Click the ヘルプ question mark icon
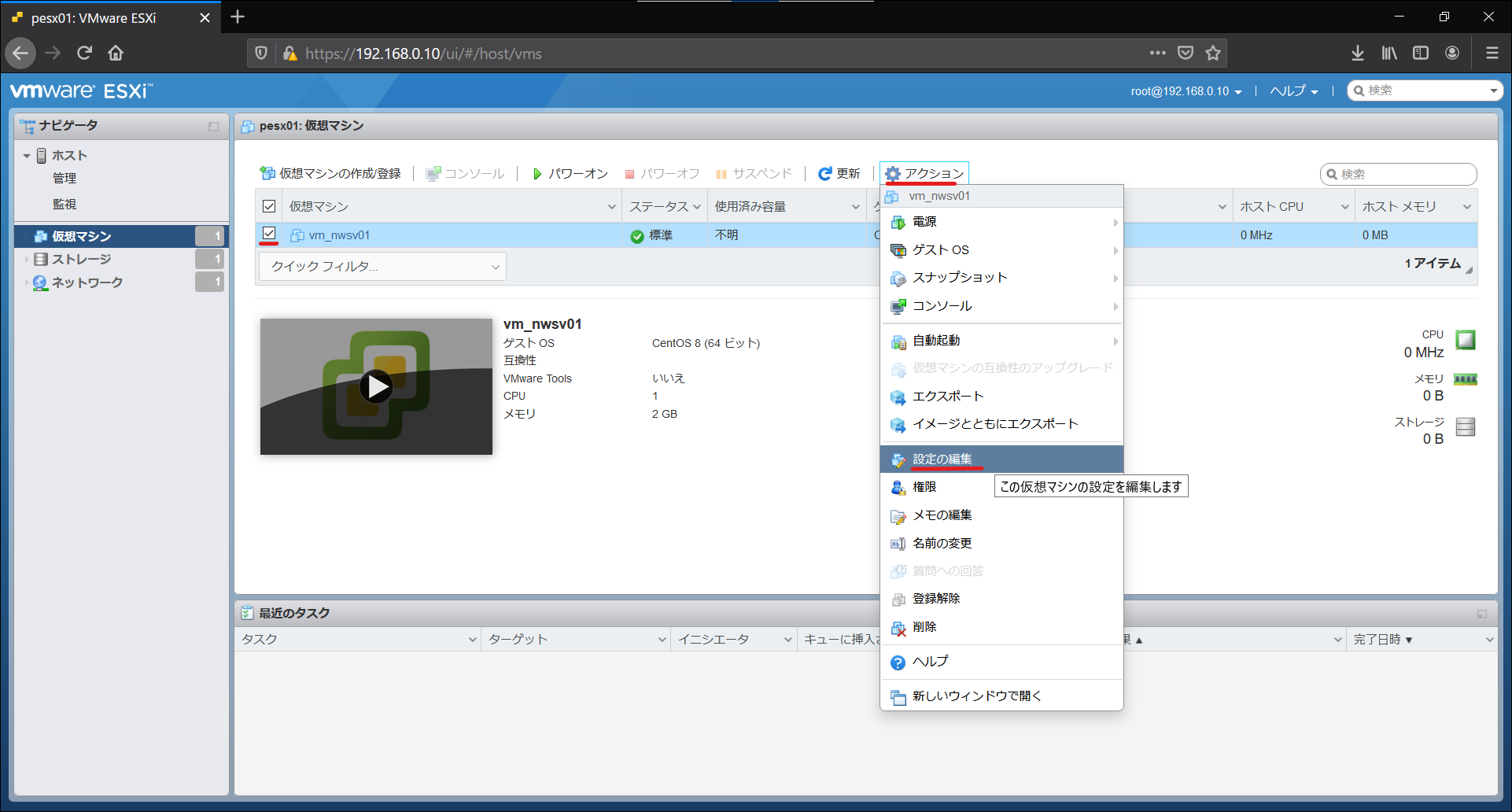Image resolution: width=1512 pixels, height=812 pixels. tap(898, 663)
